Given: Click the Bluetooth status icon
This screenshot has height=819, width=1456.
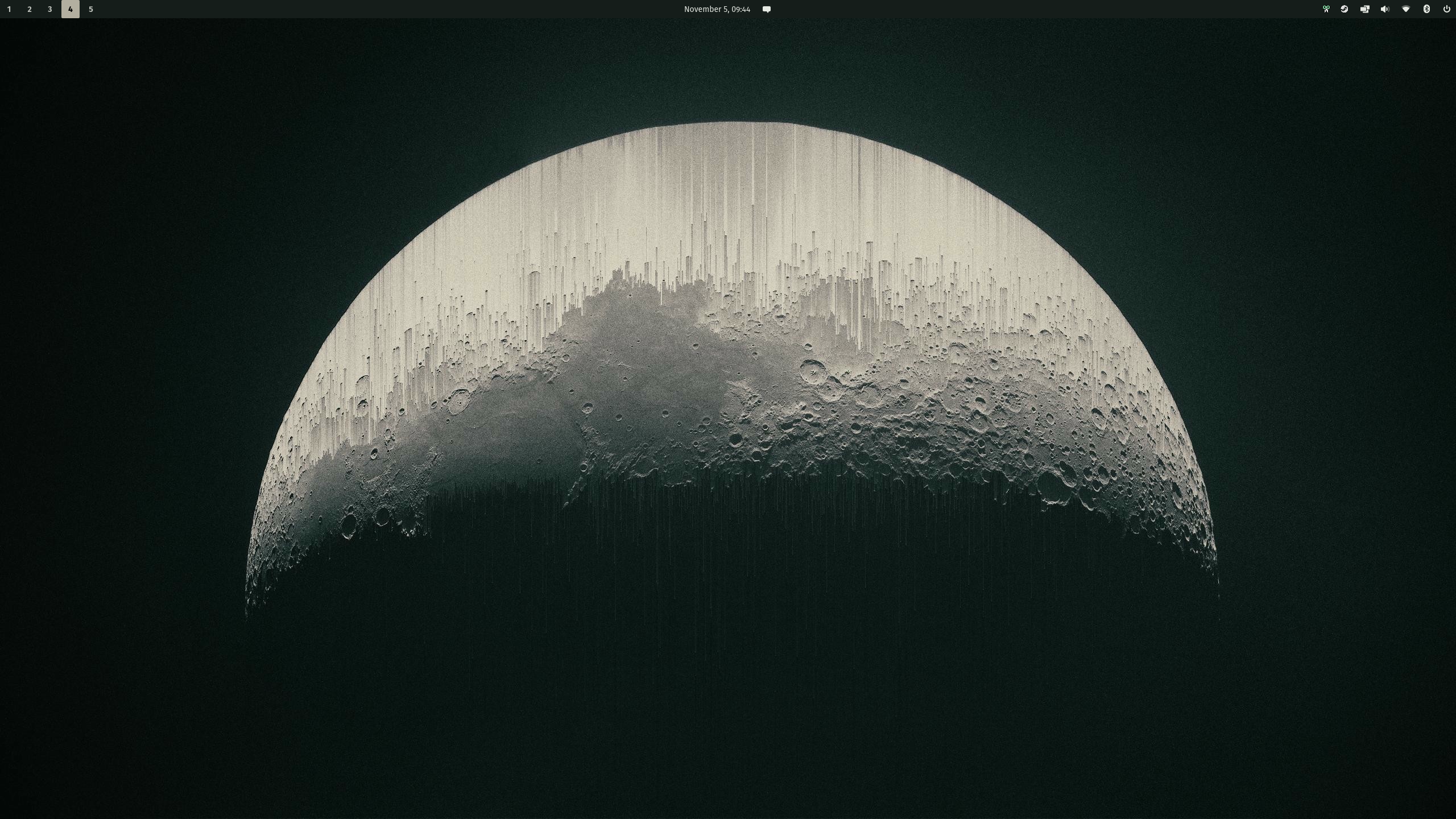Looking at the screenshot, I should pos(1426,9).
